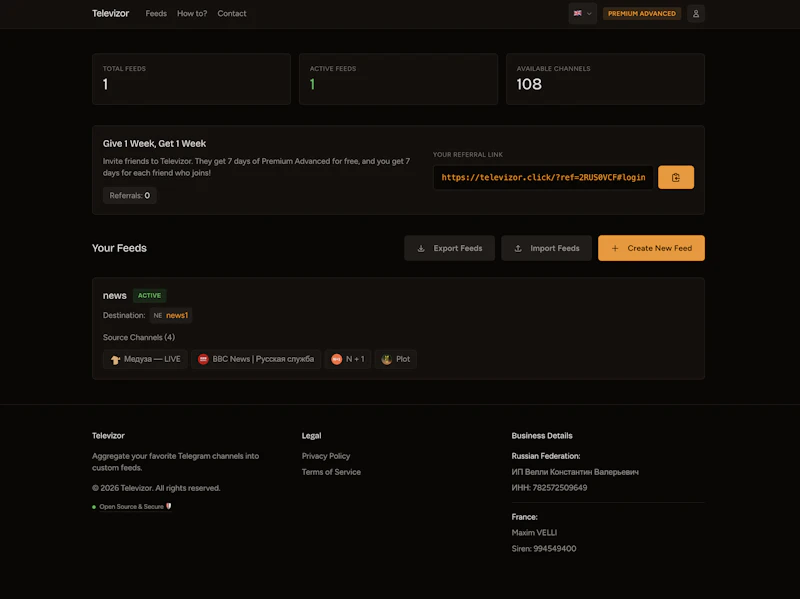Click the footer Televizor heading
The image size is (800, 599).
(108, 436)
